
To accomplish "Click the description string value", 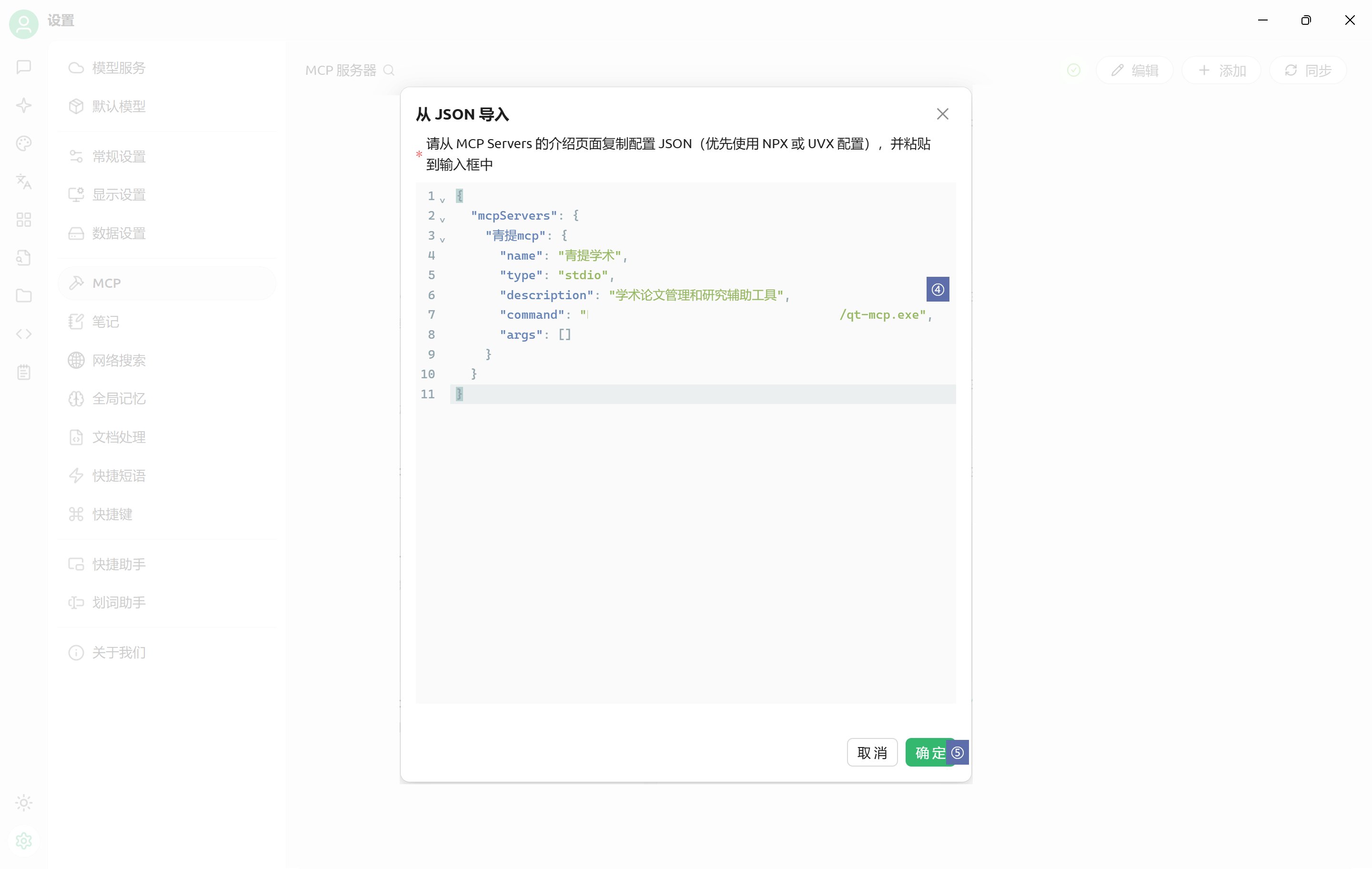I will click(x=696, y=295).
